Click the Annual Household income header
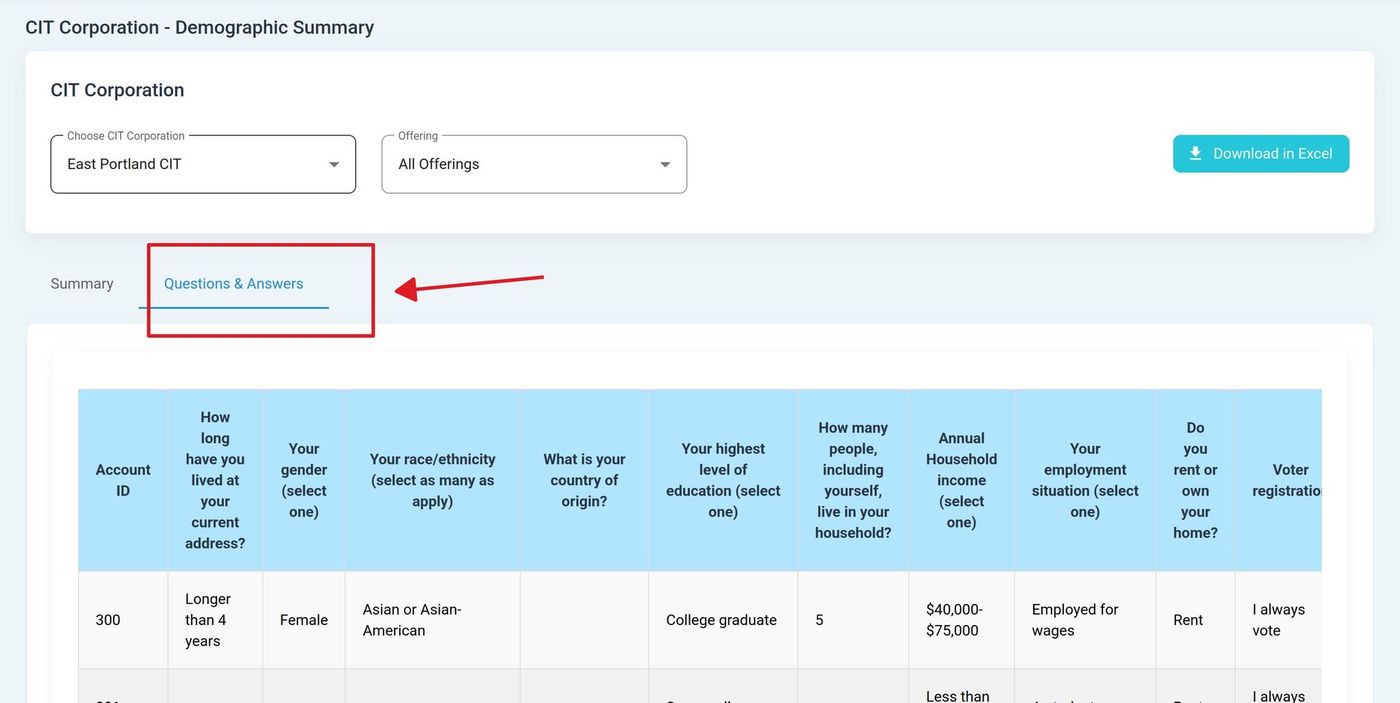 coord(961,480)
